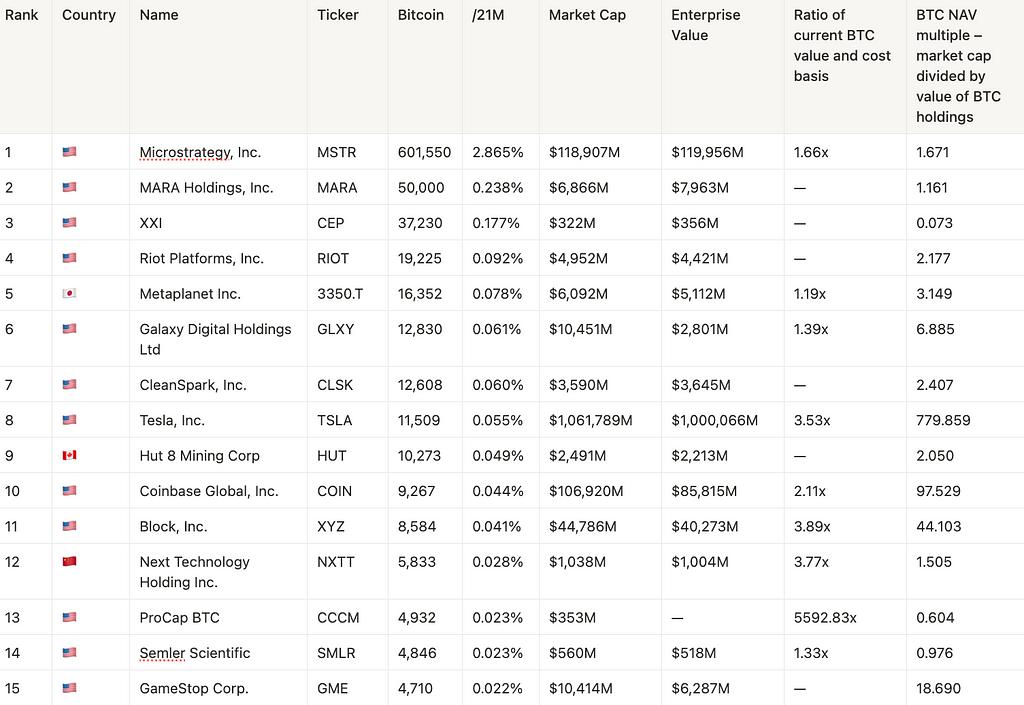Click the Japan flag in Metaplanet row
The image size is (1024, 705).
69,293
